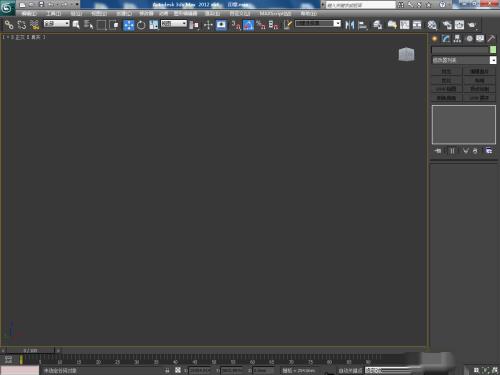Toggle the Keyboard Shortcut Override icon
500x375 pixels.
point(221,25)
